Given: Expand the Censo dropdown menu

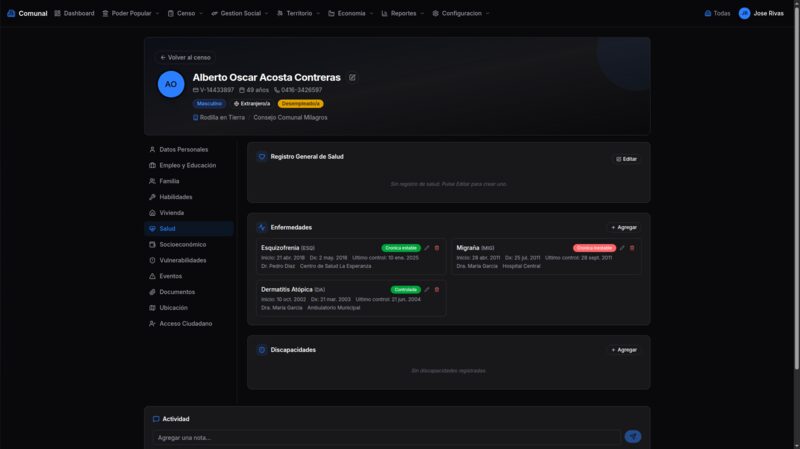Looking at the screenshot, I should click(x=185, y=13).
